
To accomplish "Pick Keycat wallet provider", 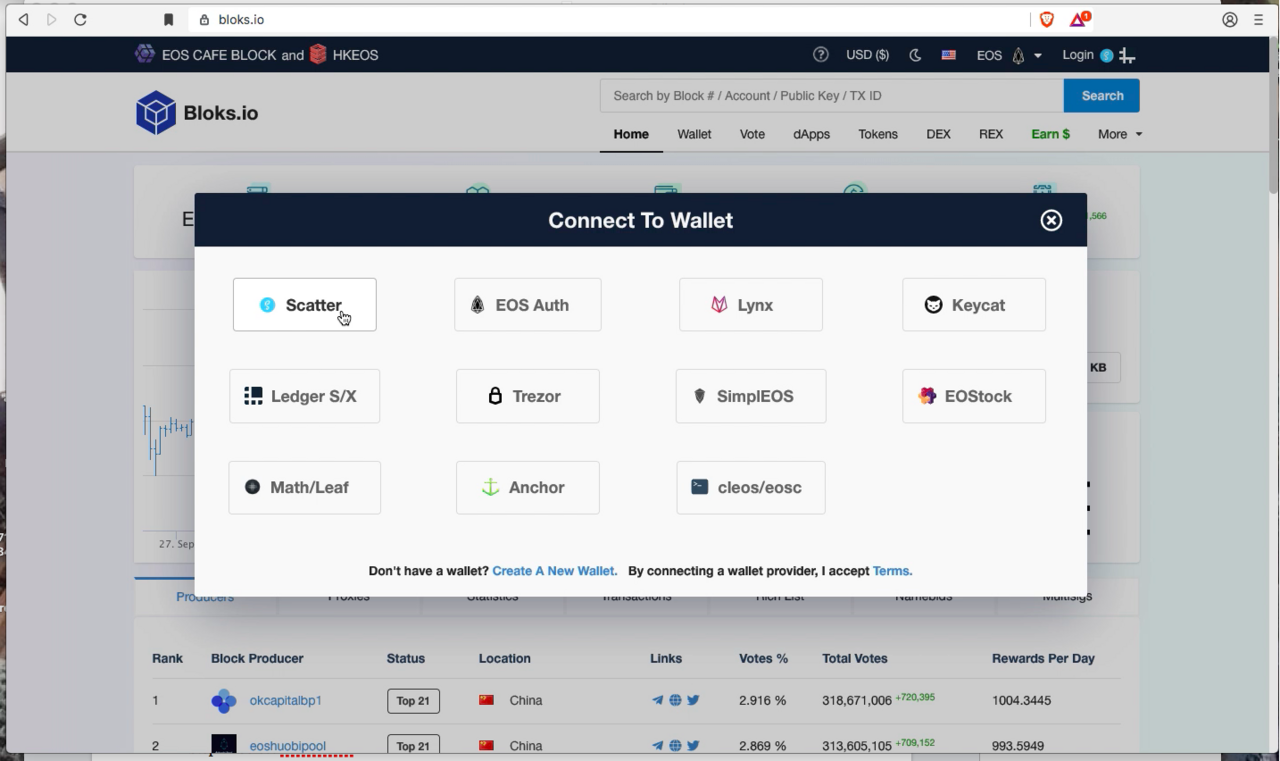I will point(974,305).
